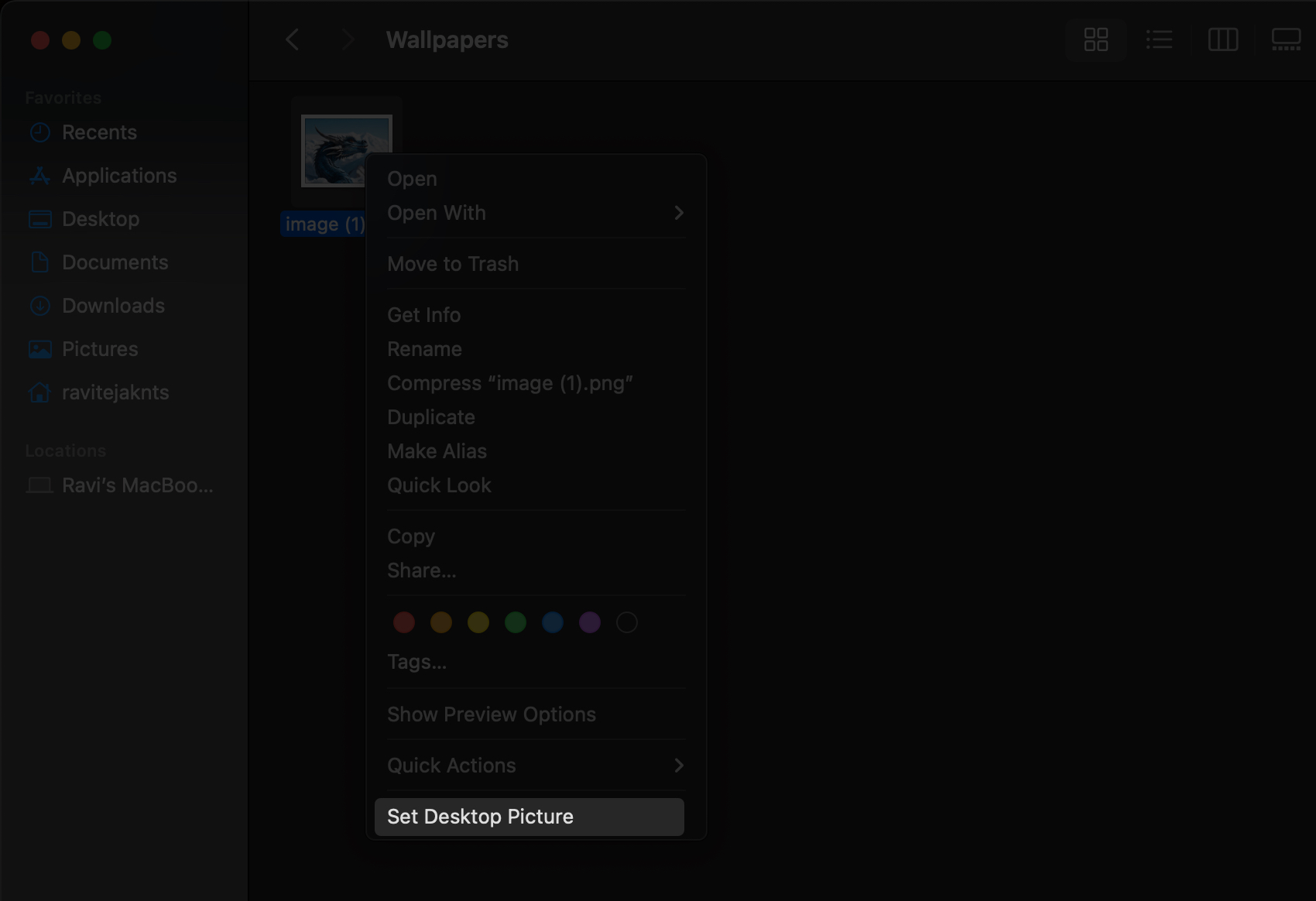
Task: Open the Downloads sidebar item
Action: click(x=113, y=306)
